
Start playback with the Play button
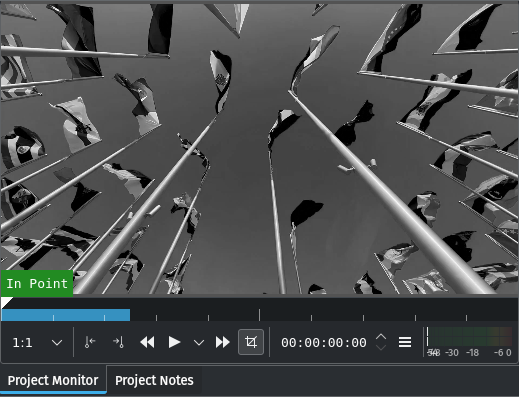tap(174, 342)
